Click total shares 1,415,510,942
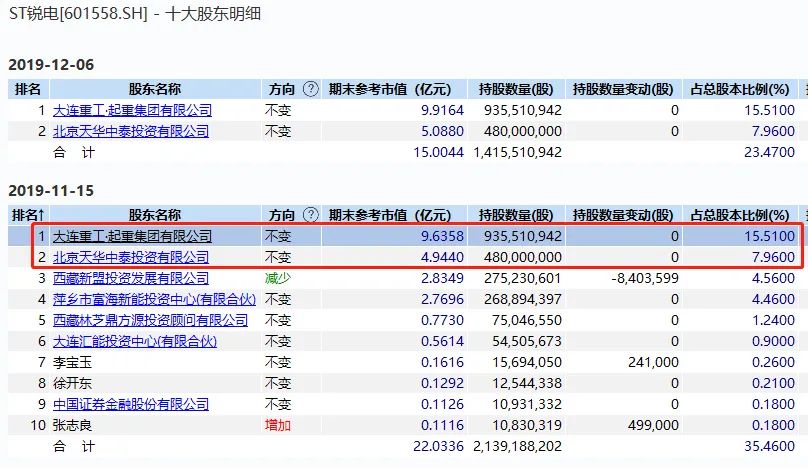This screenshot has height=468, width=808. click(517, 153)
